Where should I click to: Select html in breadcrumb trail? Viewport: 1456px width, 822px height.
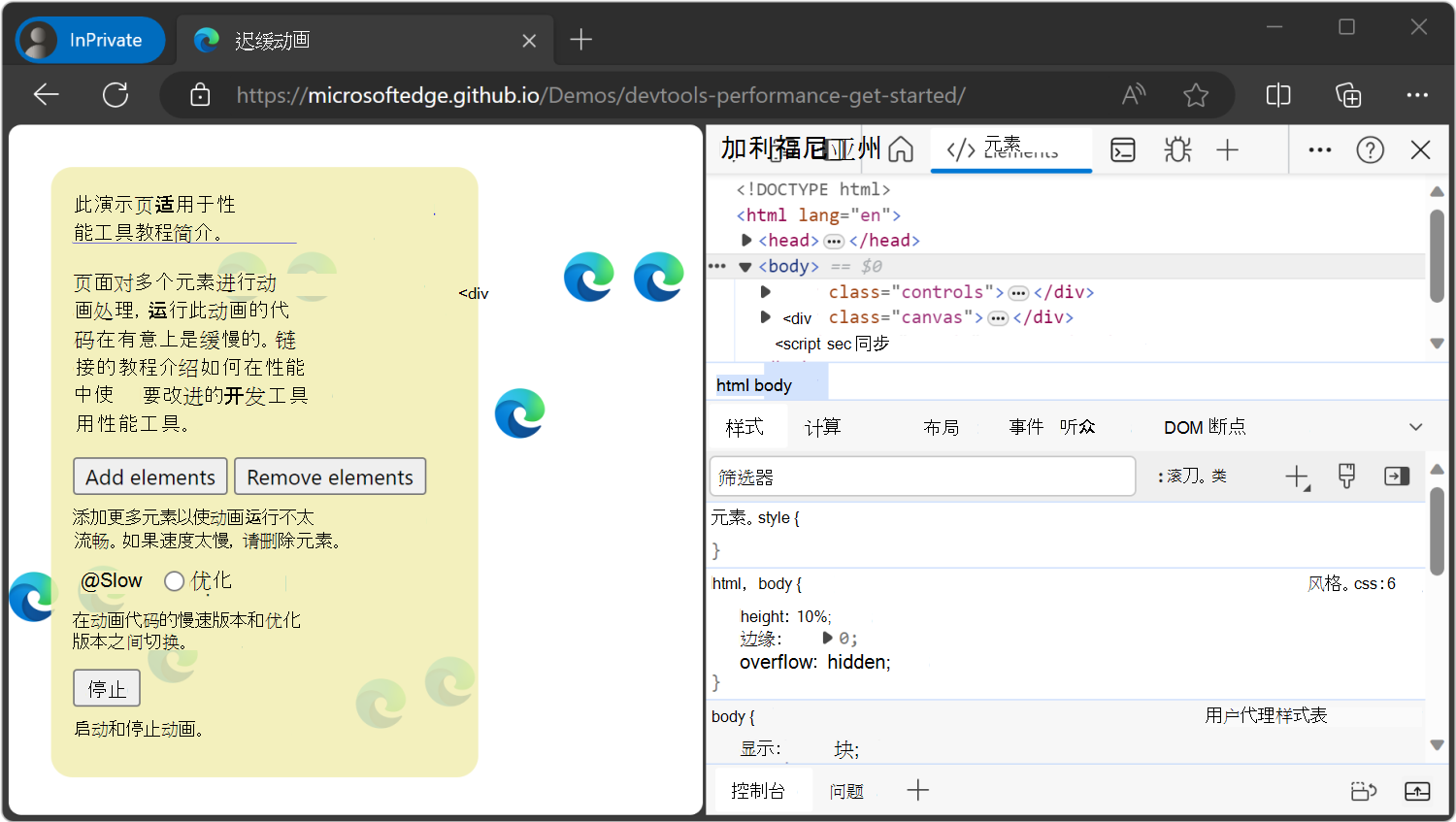click(732, 385)
